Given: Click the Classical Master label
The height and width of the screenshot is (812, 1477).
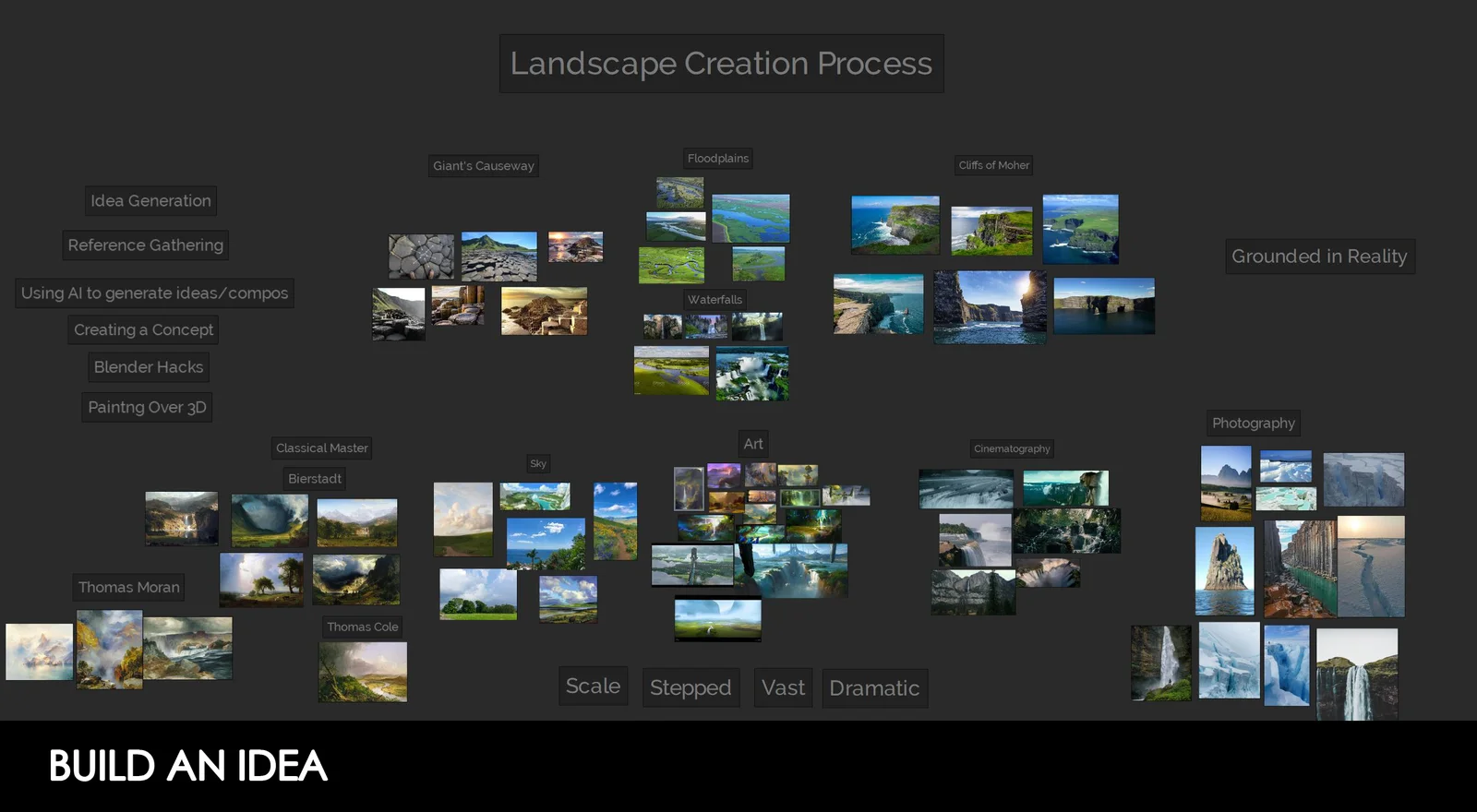Looking at the screenshot, I should (x=322, y=448).
